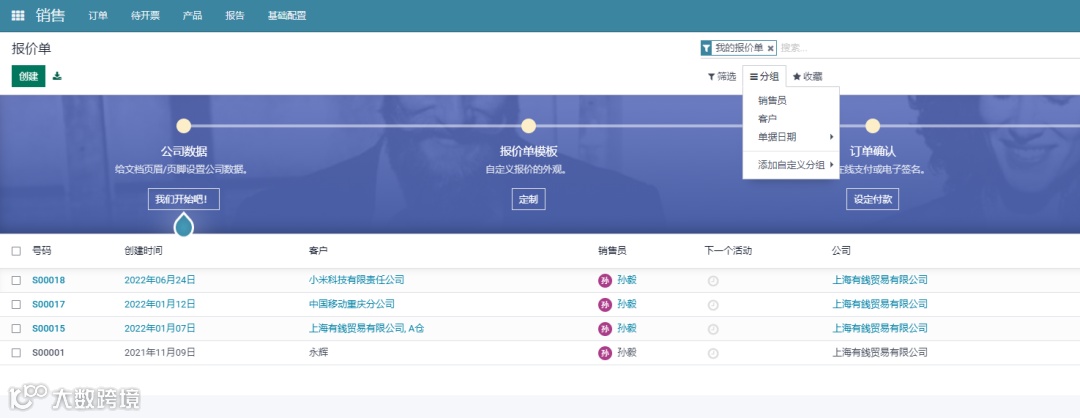1080x418 pixels.
Task: Click the 报价单 page title
Action: (x=31, y=49)
